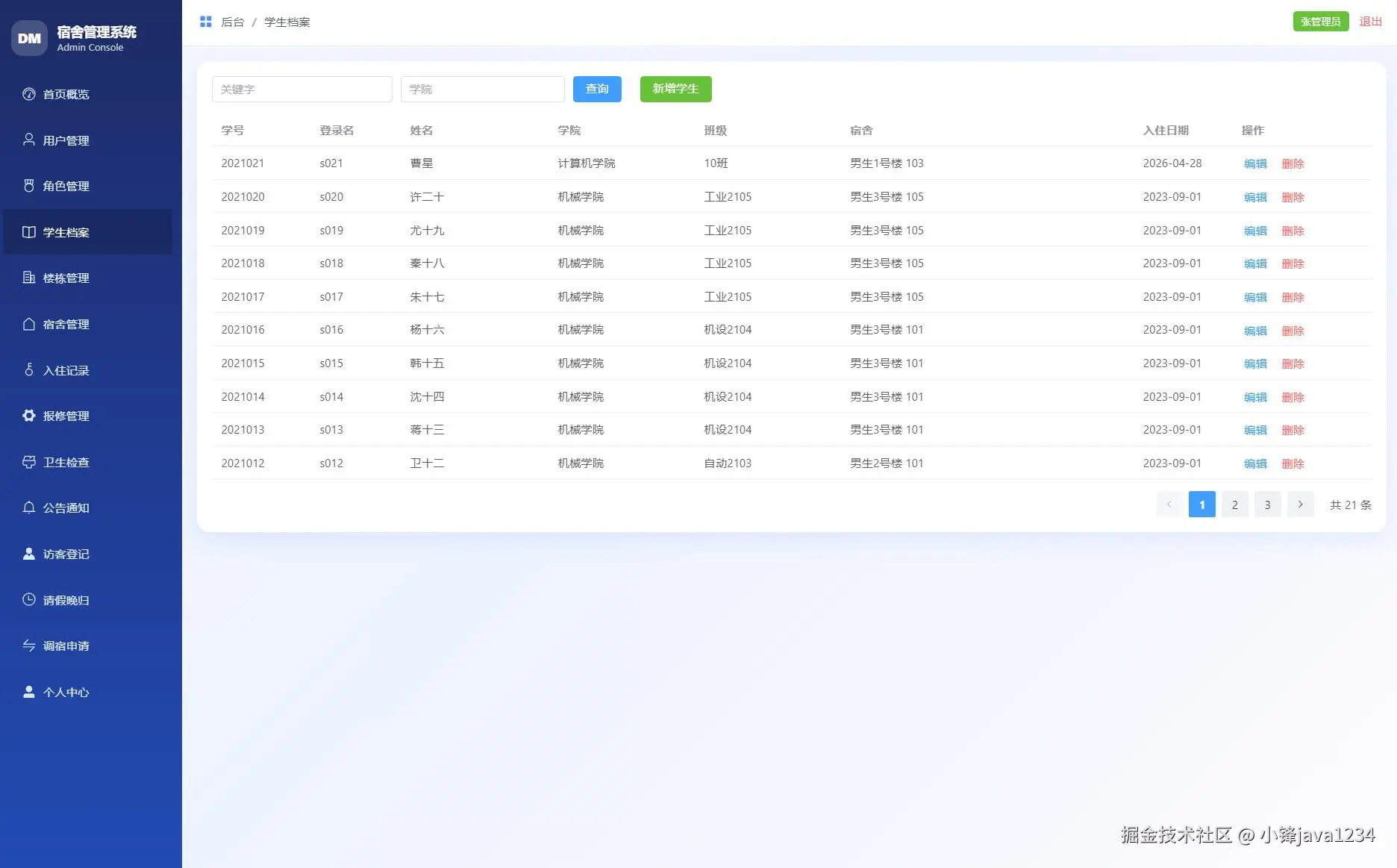Click the 入住记录 icon in sidebar
The width and height of the screenshot is (1397, 868).
pyautogui.click(x=29, y=369)
